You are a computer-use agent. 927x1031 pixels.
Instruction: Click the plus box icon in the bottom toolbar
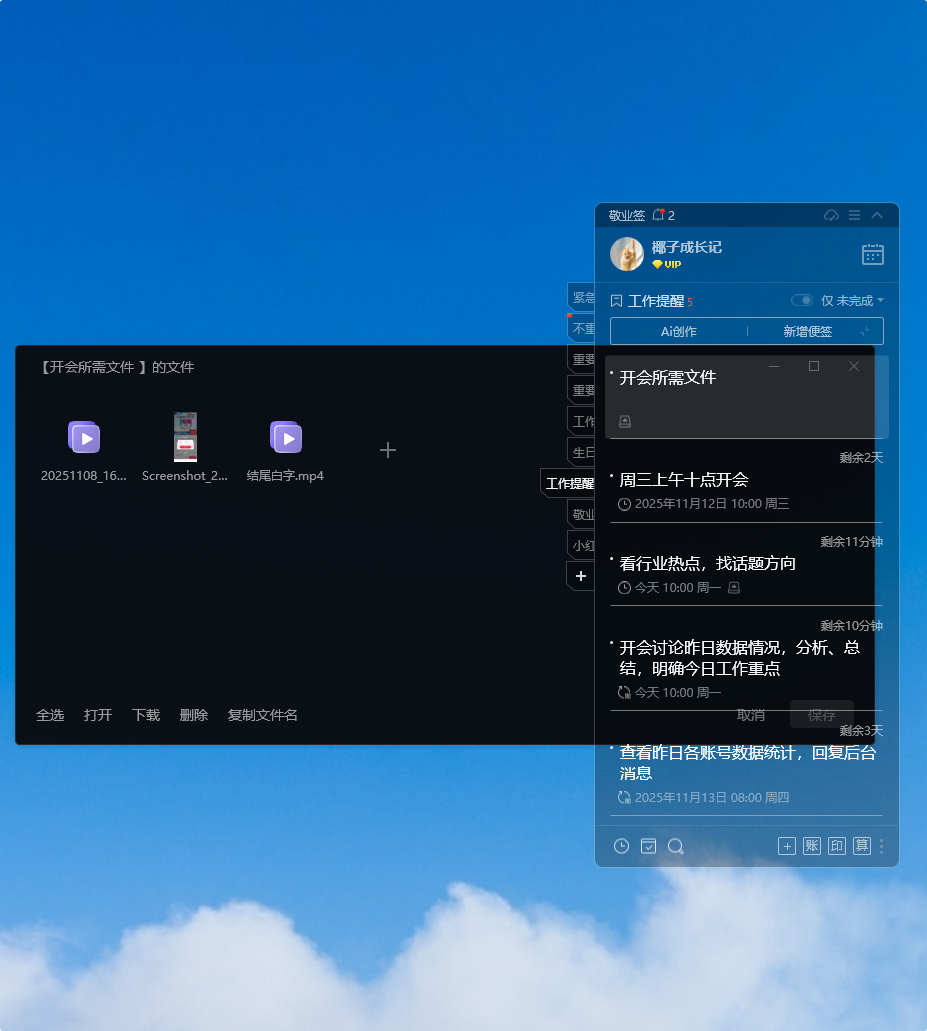[787, 846]
